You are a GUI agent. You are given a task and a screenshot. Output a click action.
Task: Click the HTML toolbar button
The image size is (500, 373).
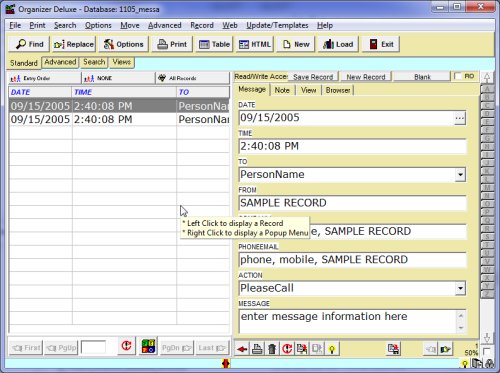(x=255, y=44)
